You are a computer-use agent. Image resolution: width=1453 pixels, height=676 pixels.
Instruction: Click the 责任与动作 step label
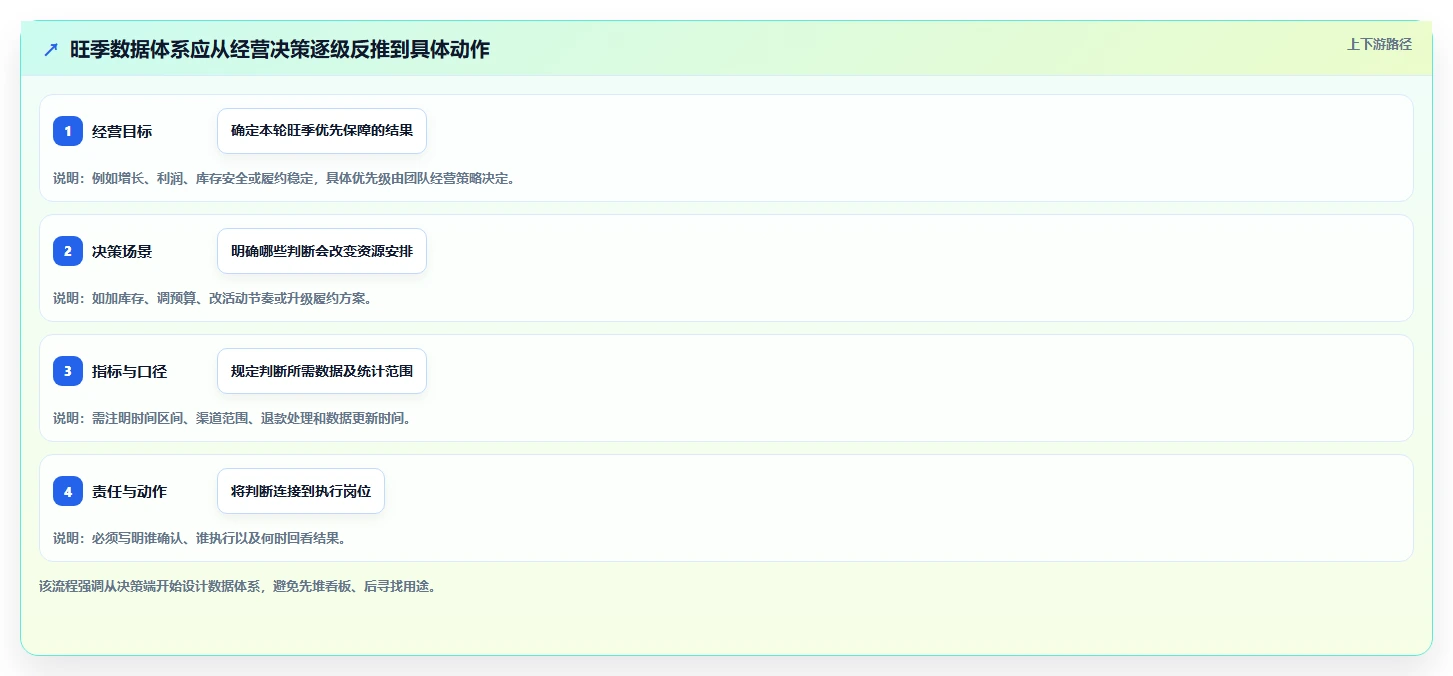129,491
